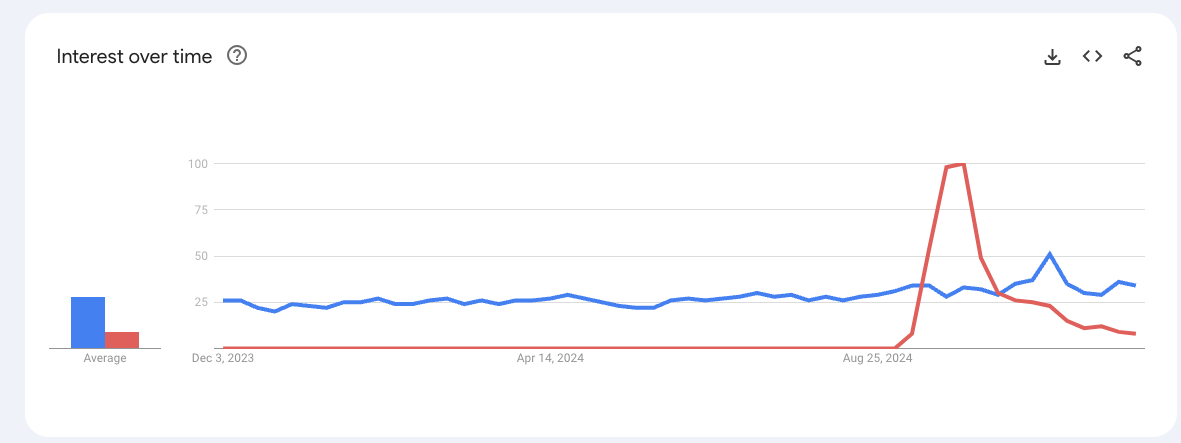Click the 50 y-axis label
The width and height of the screenshot is (1181, 443).
(201, 256)
